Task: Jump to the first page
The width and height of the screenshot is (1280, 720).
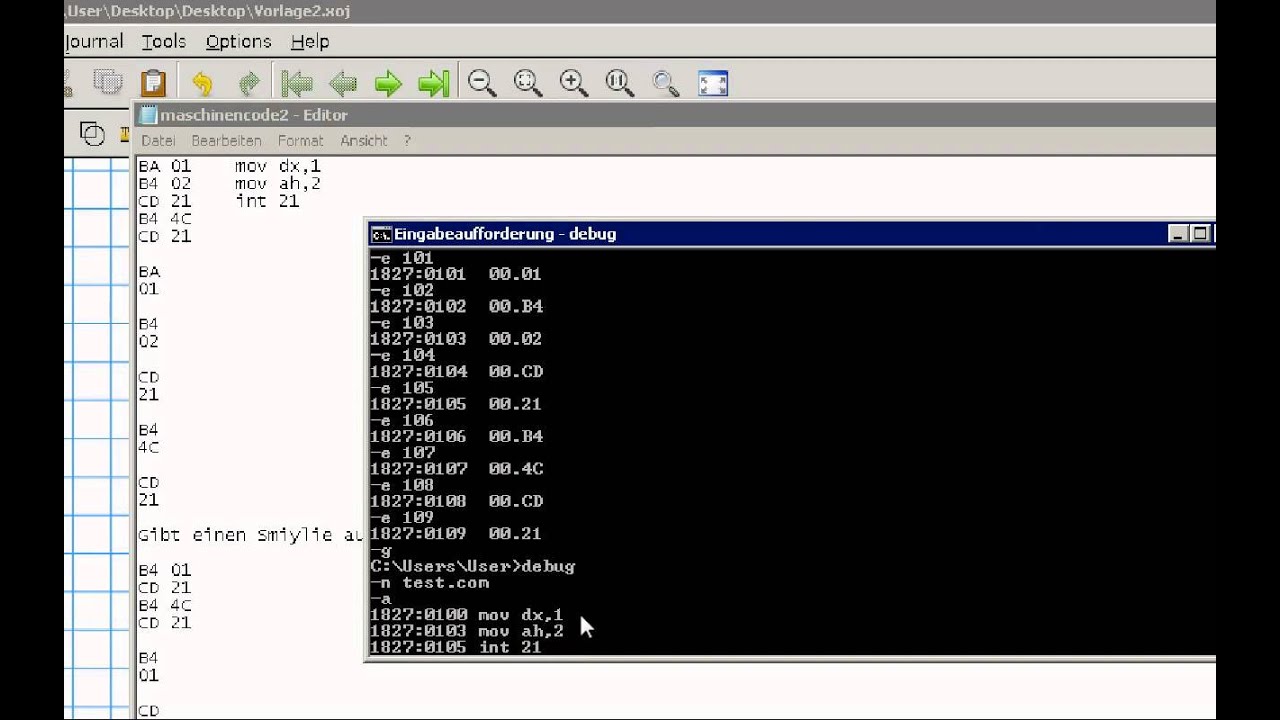Action: [296, 83]
